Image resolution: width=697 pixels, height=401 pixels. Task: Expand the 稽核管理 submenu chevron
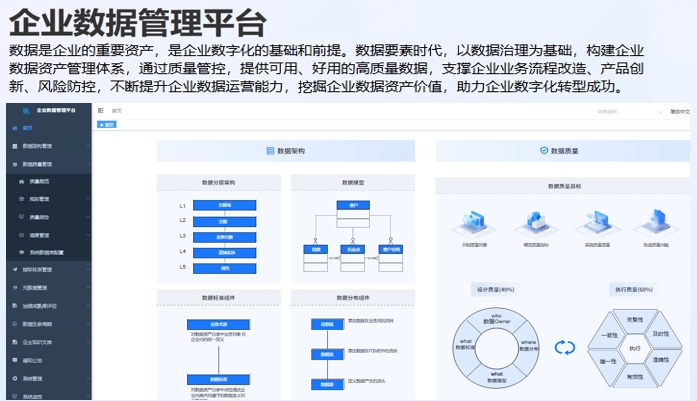point(88,235)
